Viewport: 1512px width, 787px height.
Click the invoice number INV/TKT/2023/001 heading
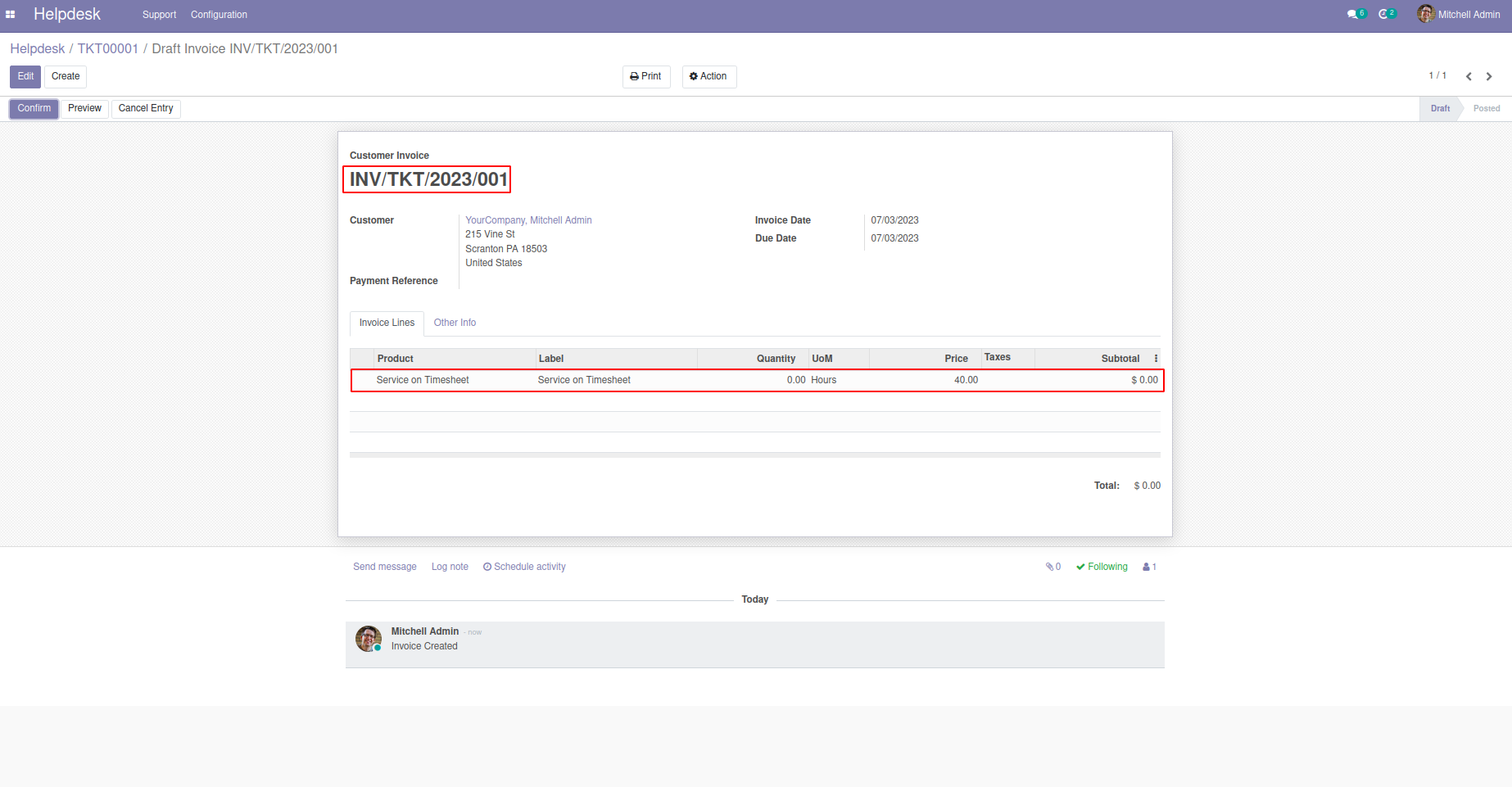(428, 179)
